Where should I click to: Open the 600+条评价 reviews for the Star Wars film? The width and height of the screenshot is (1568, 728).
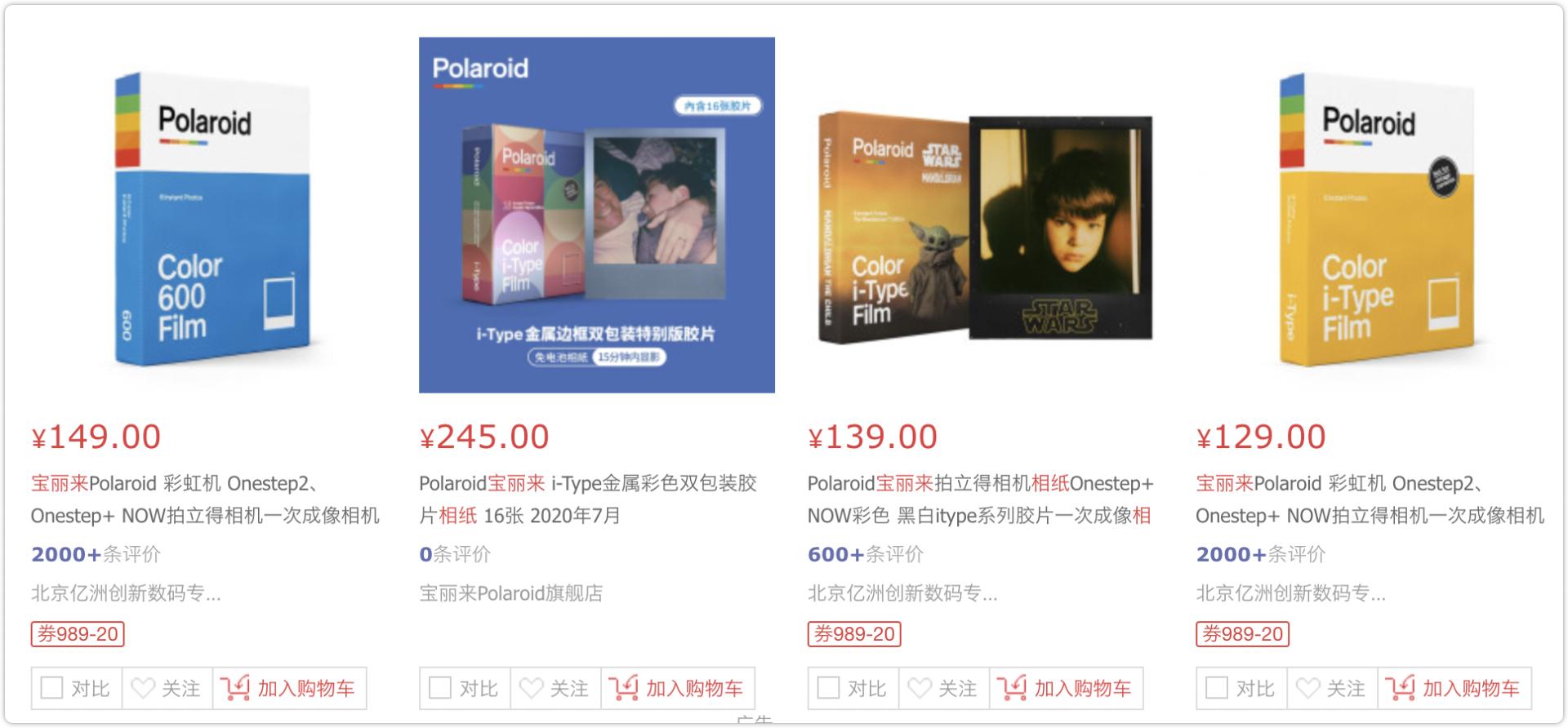(865, 554)
